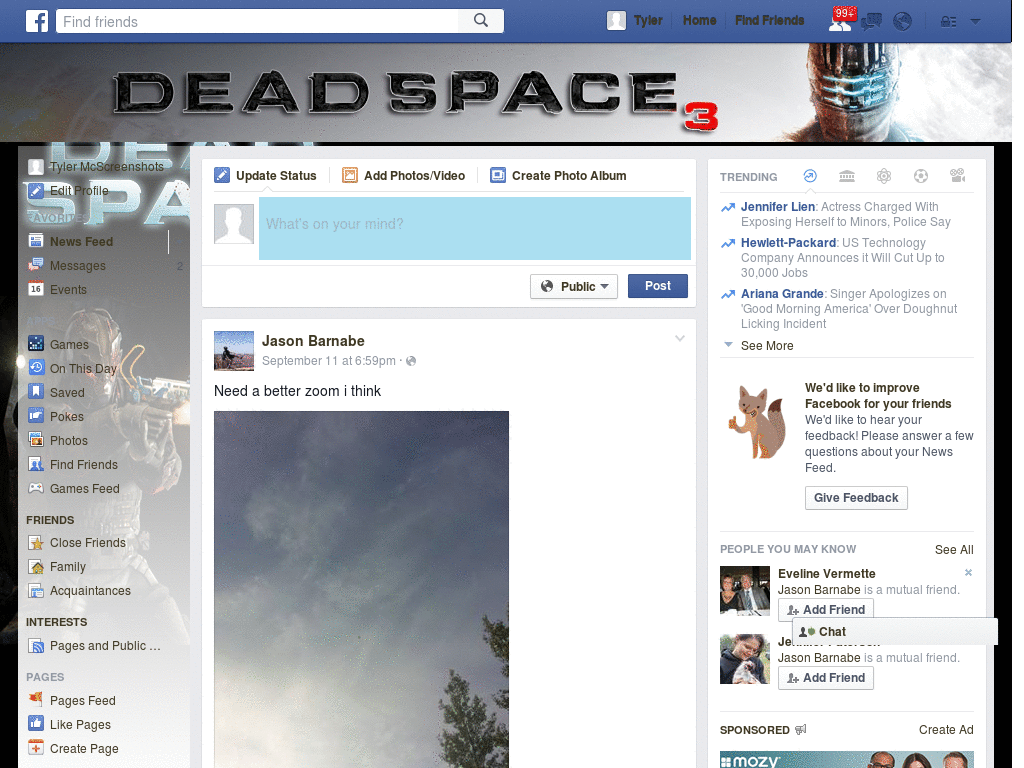Select the top trends icon in Trending
The width and height of the screenshot is (1024, 768).
click(x=810, y=176)
